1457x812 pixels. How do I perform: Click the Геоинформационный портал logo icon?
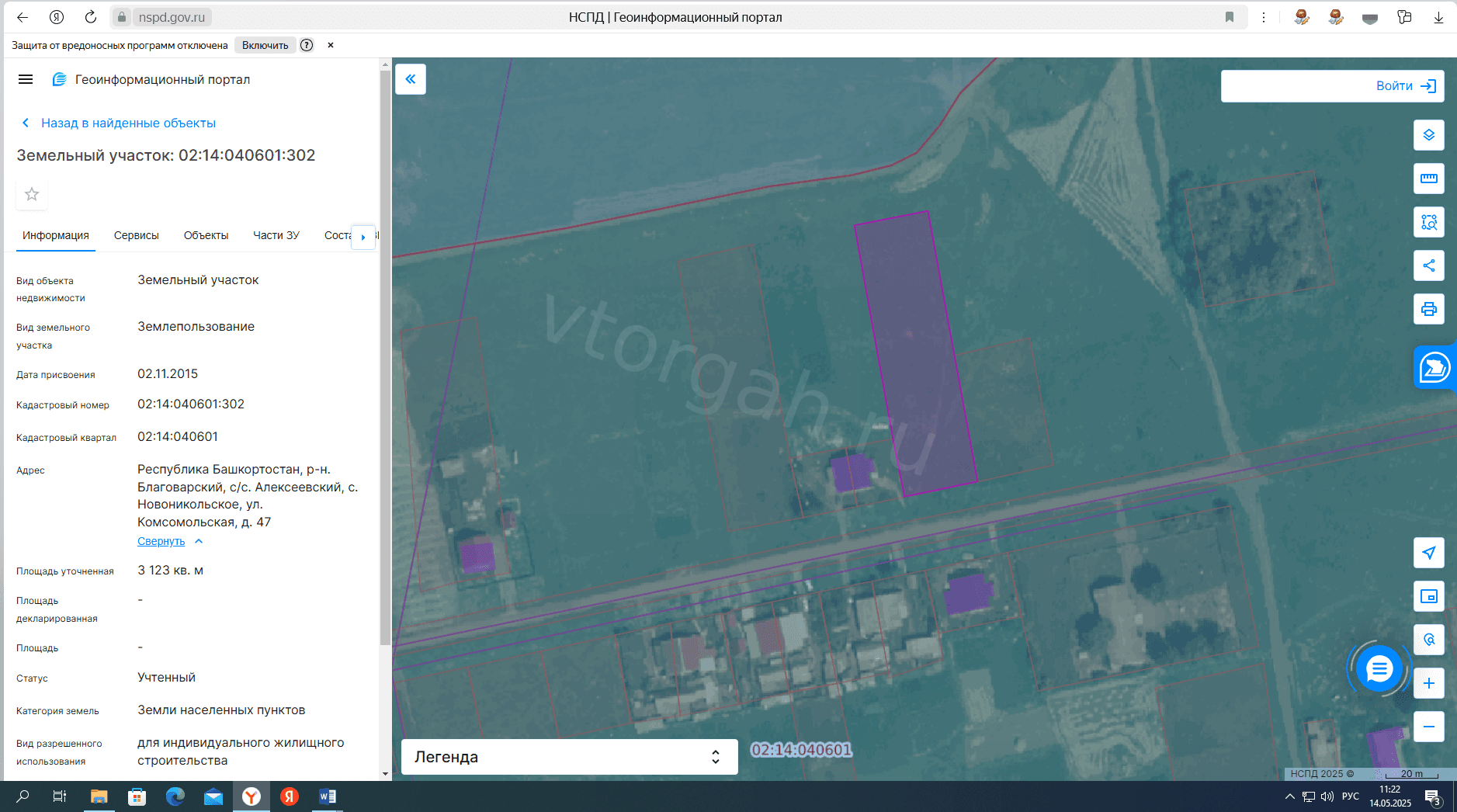[59, 79]
